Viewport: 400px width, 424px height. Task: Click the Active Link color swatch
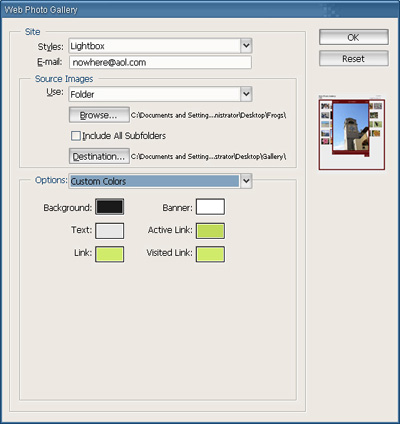click(210, 231)
